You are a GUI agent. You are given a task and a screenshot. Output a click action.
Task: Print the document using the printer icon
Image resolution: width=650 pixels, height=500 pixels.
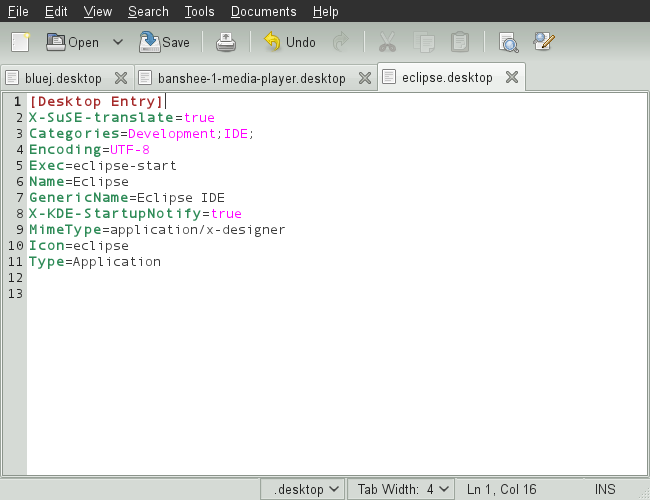tap(226, 42)
